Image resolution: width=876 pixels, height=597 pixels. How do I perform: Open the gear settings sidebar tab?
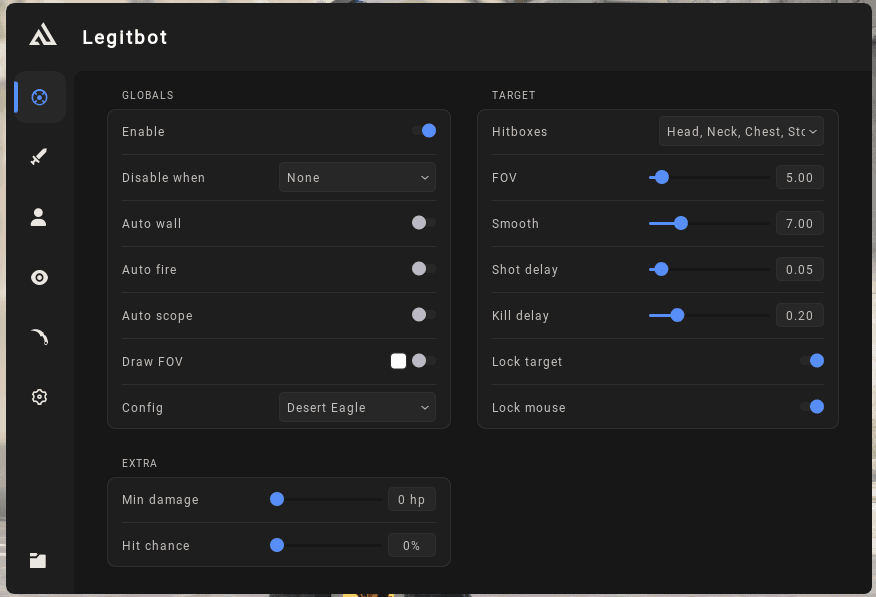(x=39, y=397)
